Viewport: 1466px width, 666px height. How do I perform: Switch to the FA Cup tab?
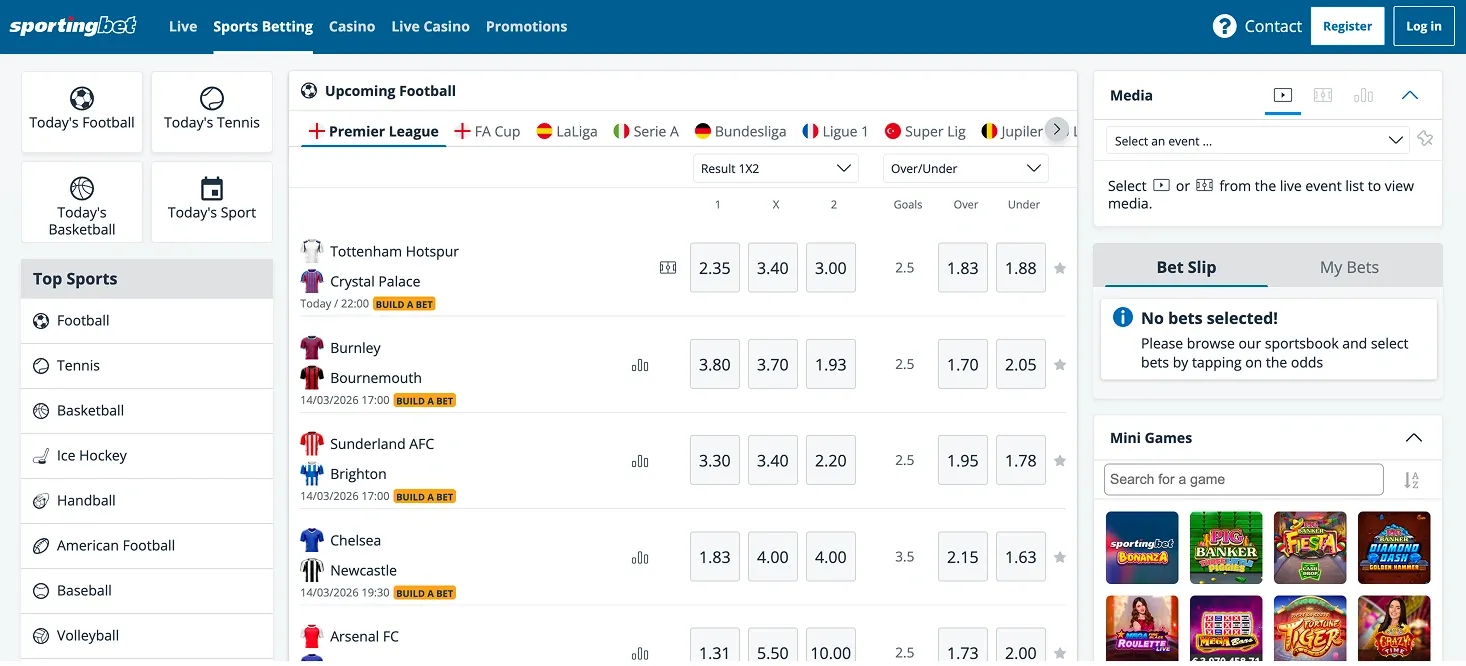point(487,131)
